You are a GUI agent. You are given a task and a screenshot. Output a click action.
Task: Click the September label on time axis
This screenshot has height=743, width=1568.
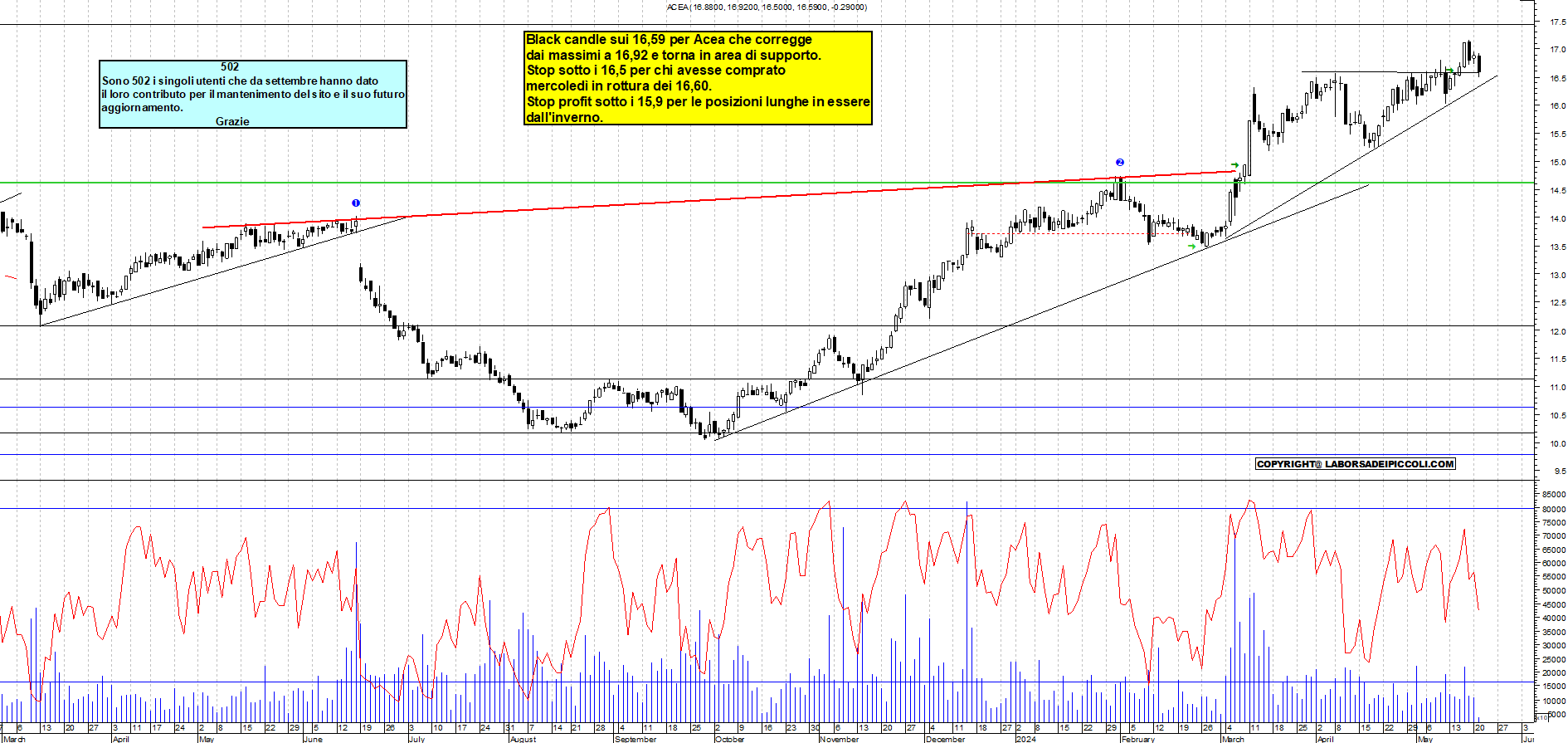635,739
